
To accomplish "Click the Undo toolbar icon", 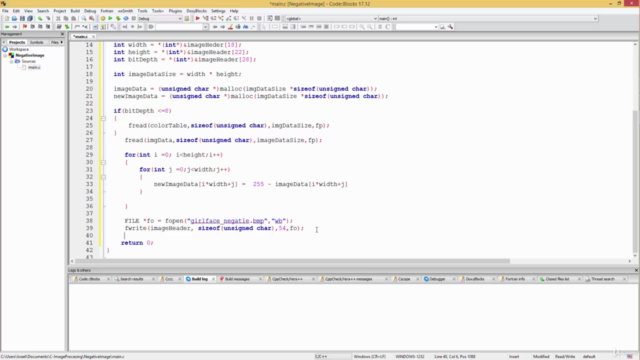I will [x=40, y=18].
